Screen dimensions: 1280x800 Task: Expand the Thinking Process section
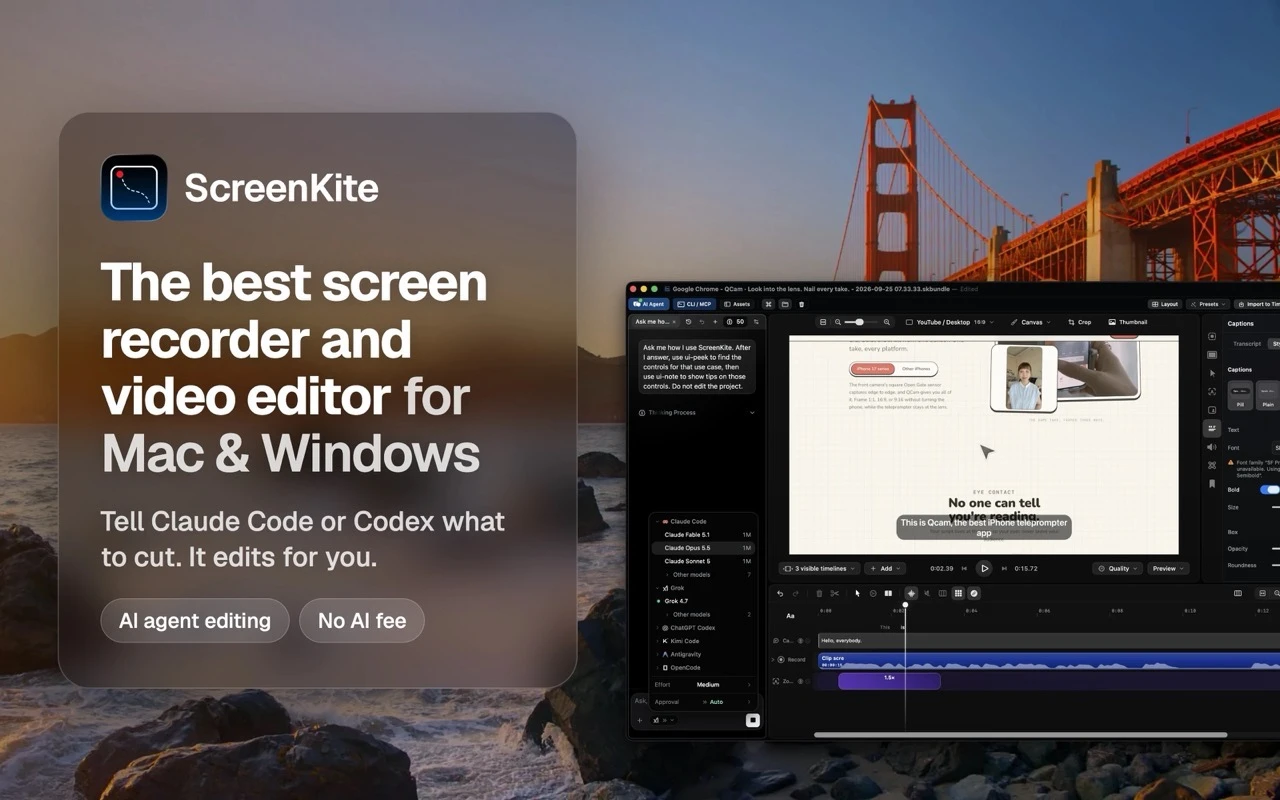(697, 412)
